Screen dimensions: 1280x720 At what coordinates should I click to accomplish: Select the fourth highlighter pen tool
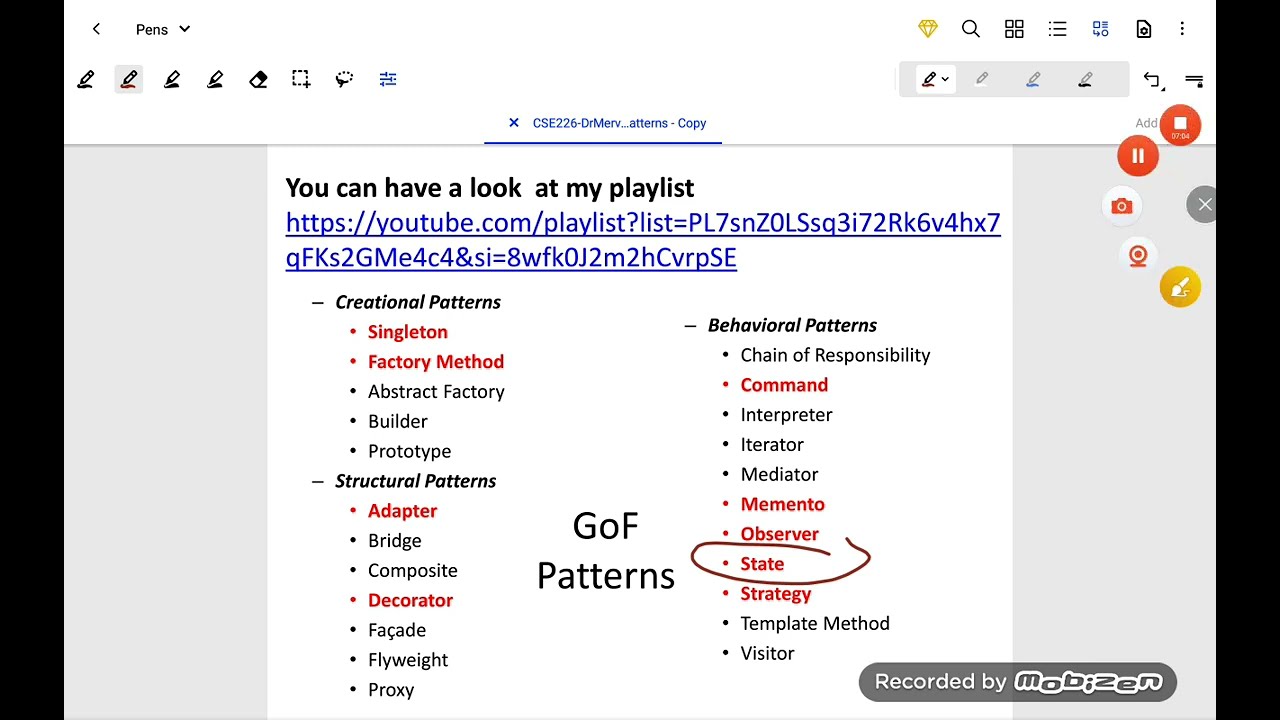coord(215,79)
